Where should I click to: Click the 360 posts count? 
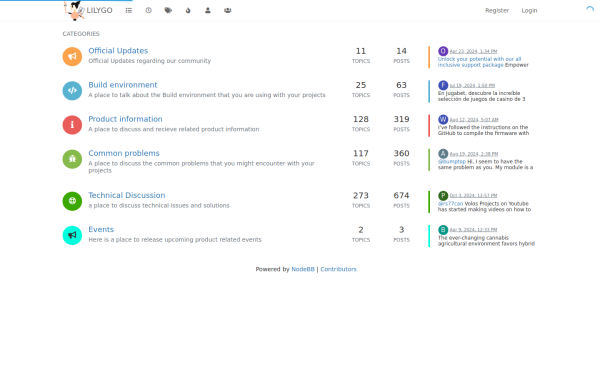(x=401, y=153)
